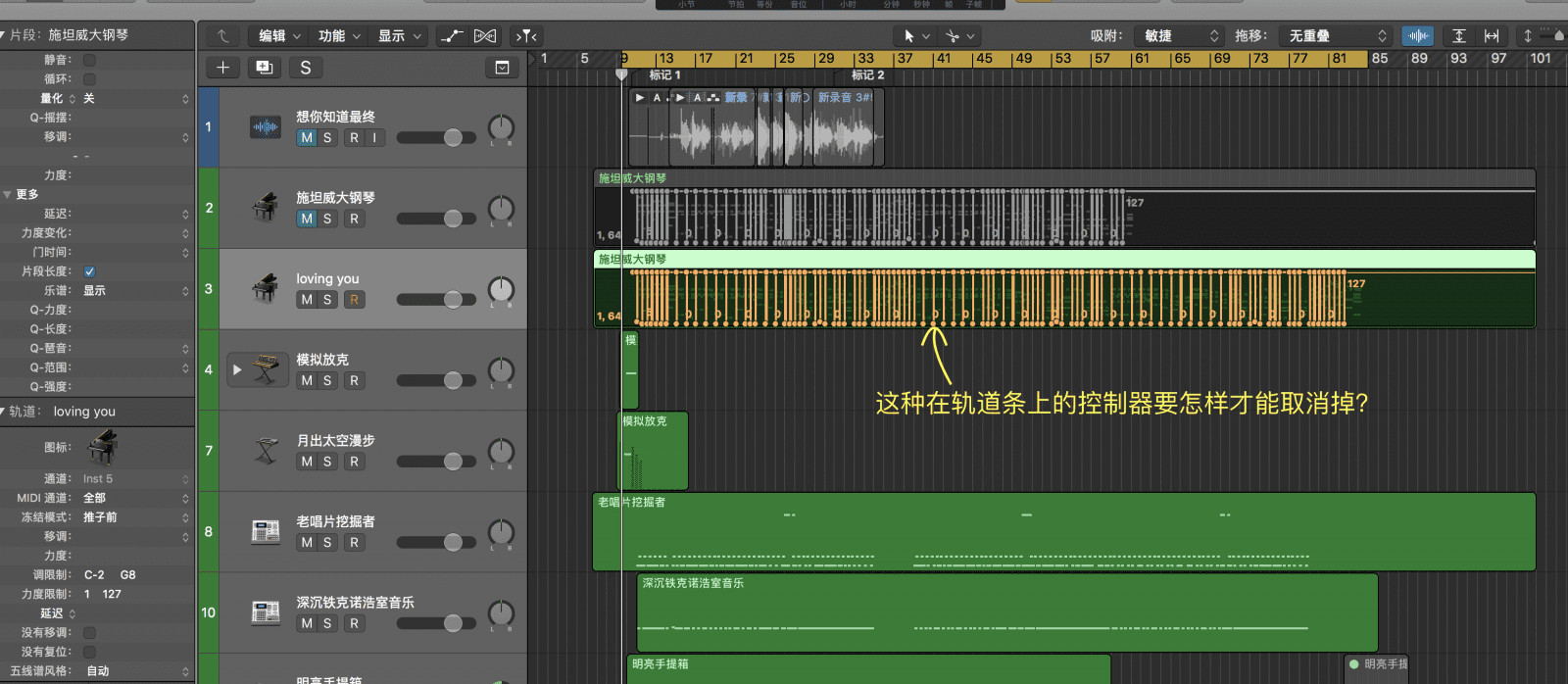
Task: Click the global solo S button above tracks
Action: pyautogui.click(x=306, y=68)
